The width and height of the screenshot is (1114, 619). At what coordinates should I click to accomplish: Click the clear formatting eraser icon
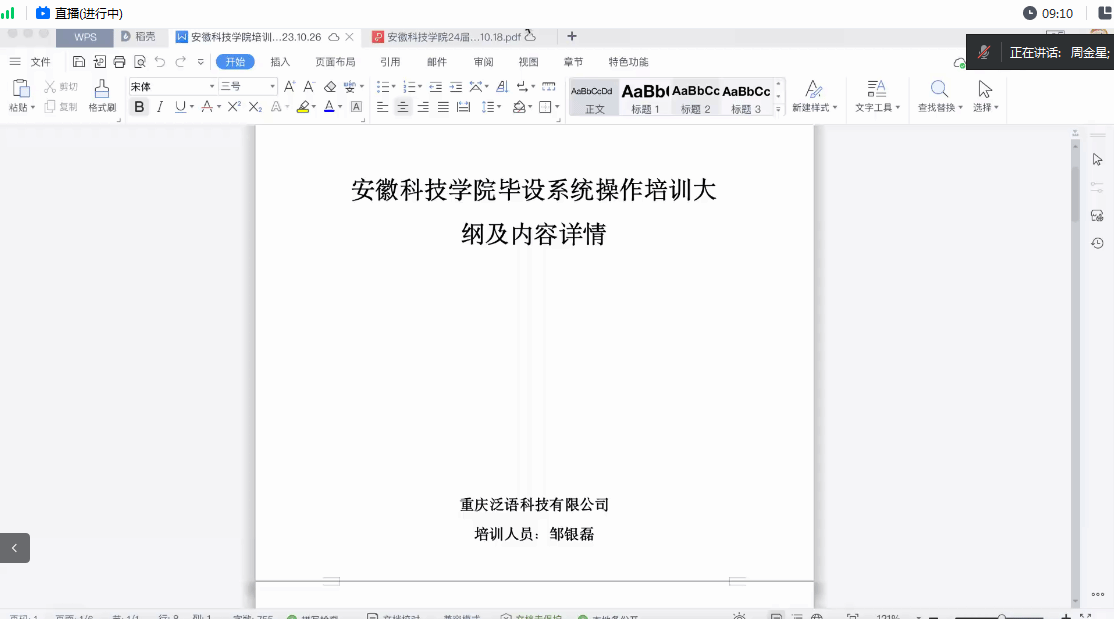click(x=330, y=87)
